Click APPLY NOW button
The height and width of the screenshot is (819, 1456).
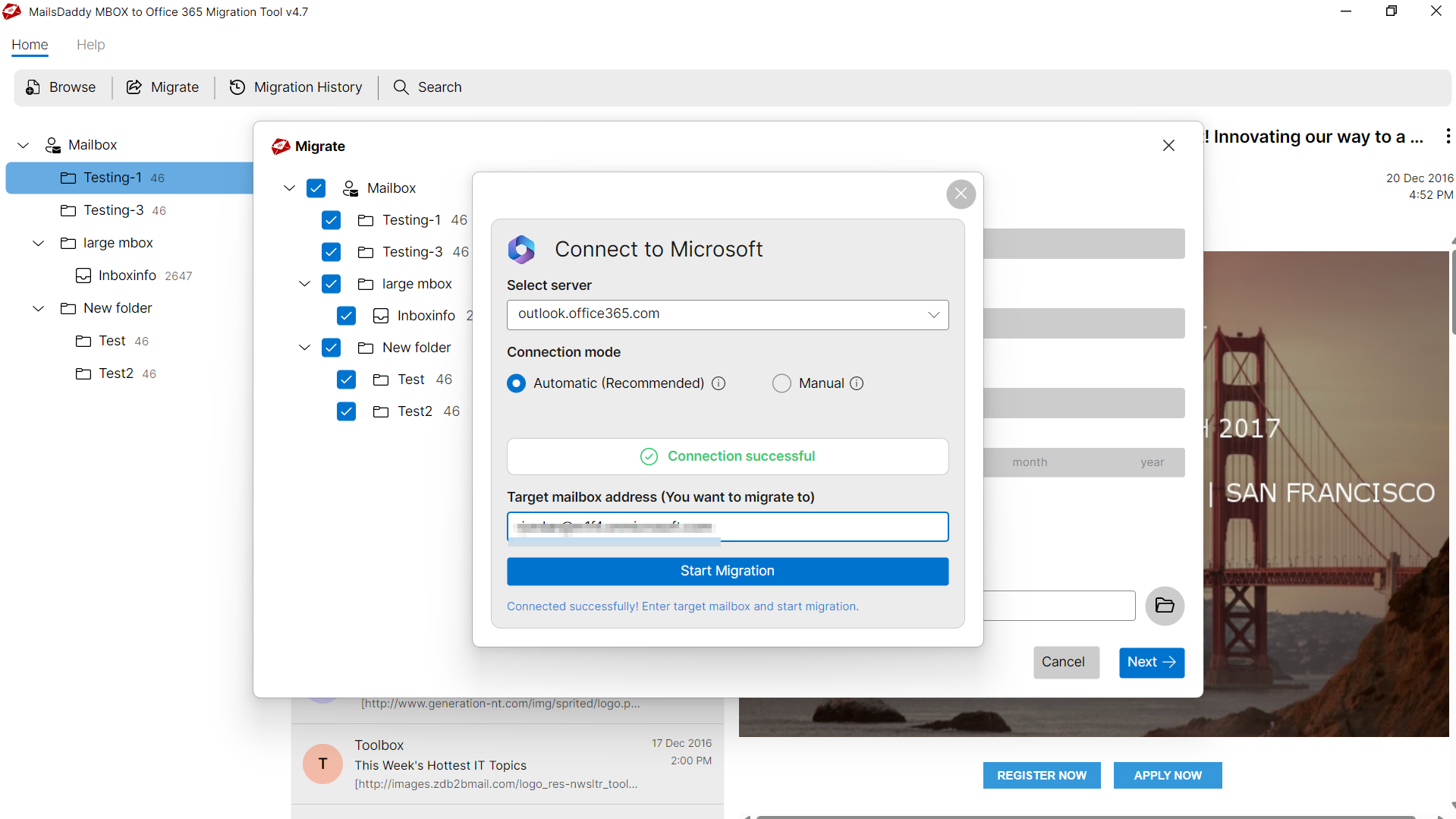(x=1168, y=776)
